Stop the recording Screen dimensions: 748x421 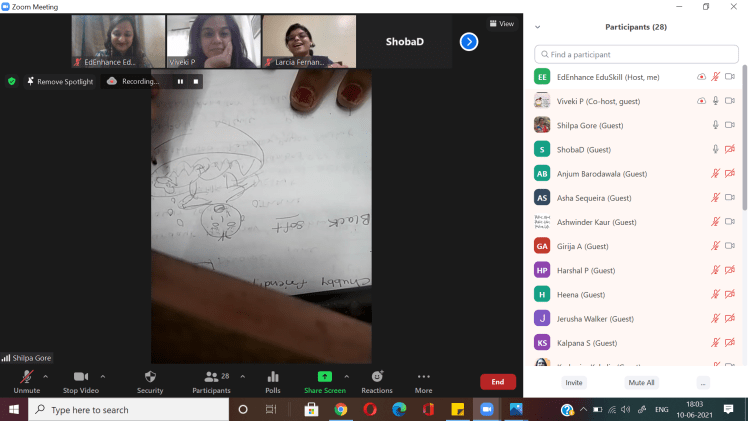[x=196, y=81]
